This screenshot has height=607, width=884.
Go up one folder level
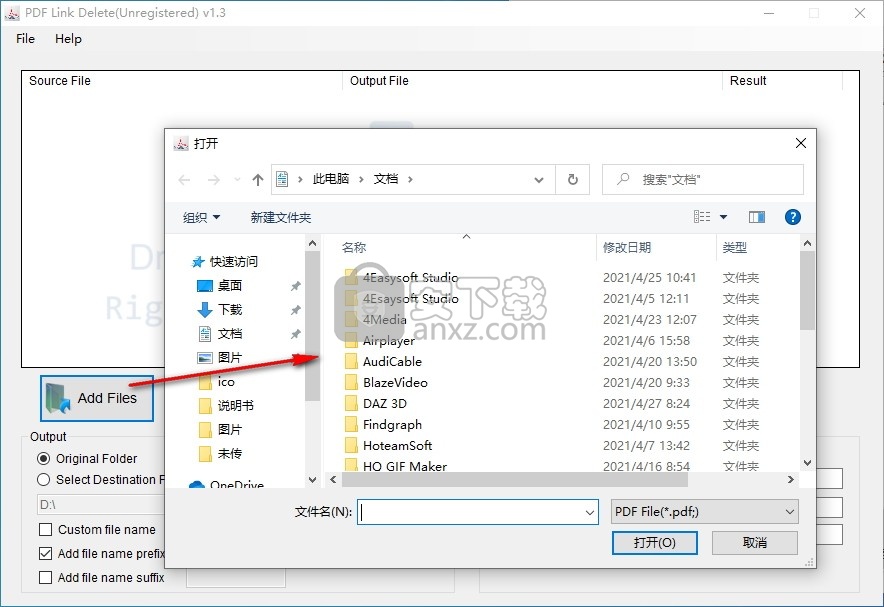click(x=258, y=180)
